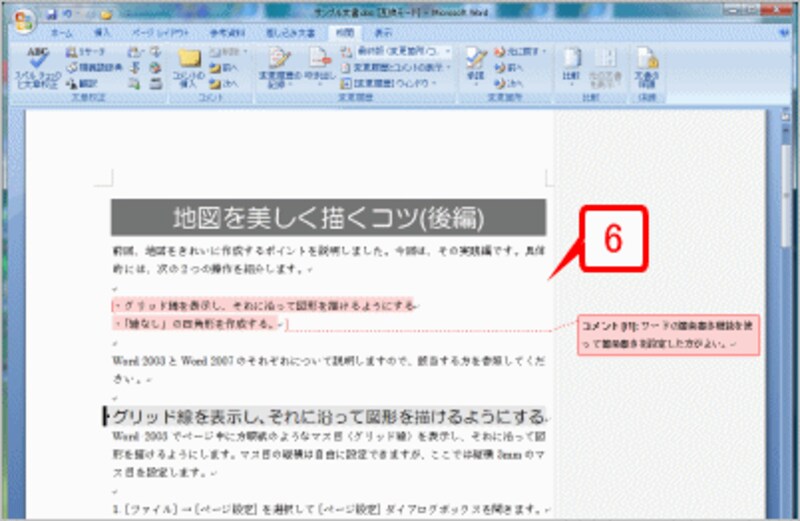Open 文書の保護 protect document
The width and height of the screenshot is (800, 521).
click(x=646, y=68)
